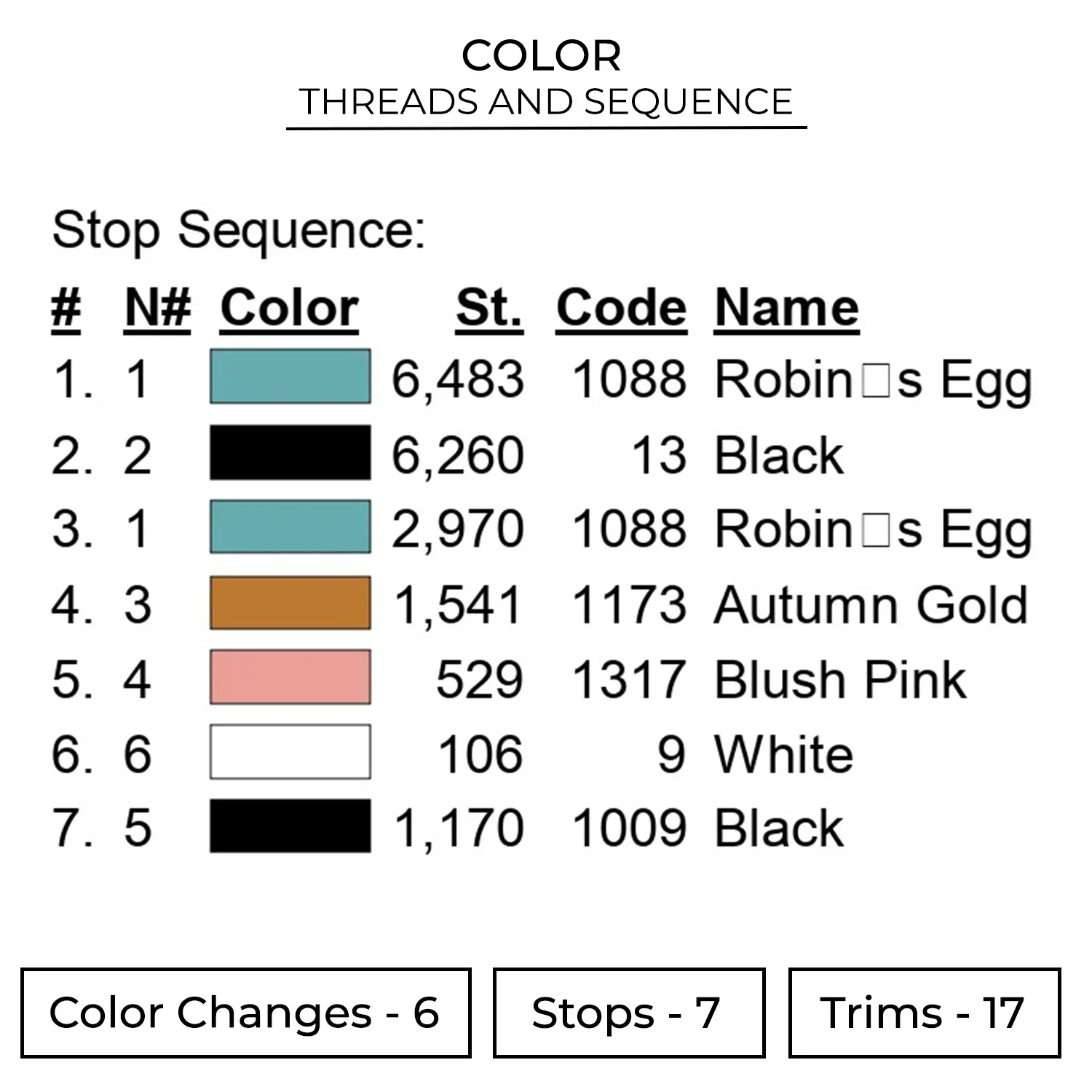Click the Blush Pink thread name
The height and width of the screenshot is (1092, 1092).
click(x=840, y=680)
